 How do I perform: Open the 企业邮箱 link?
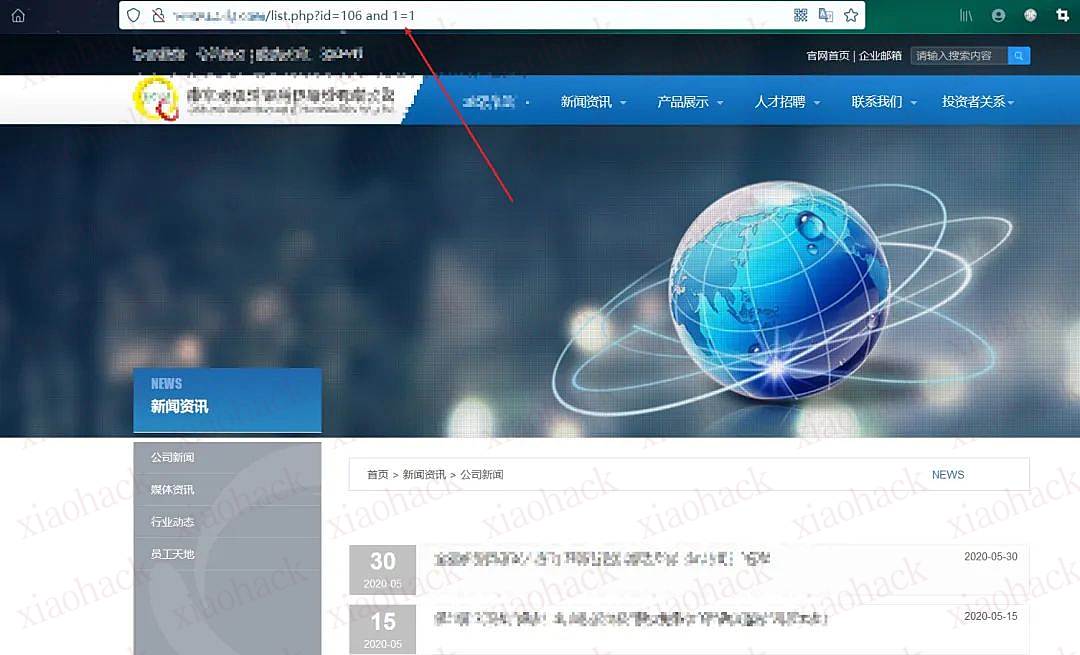[x=880, y=56]
